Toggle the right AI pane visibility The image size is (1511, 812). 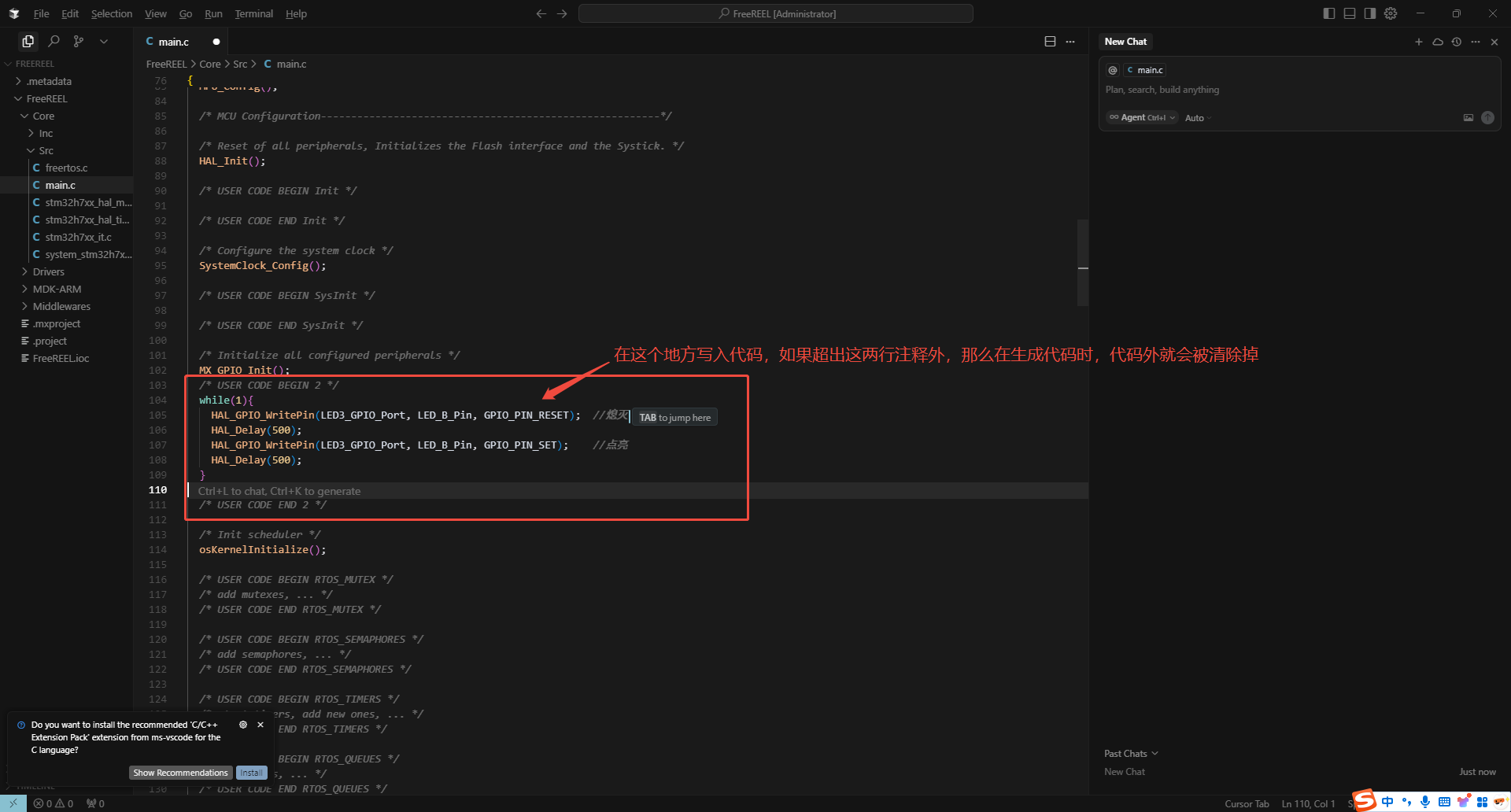(x=1370, y=13)
